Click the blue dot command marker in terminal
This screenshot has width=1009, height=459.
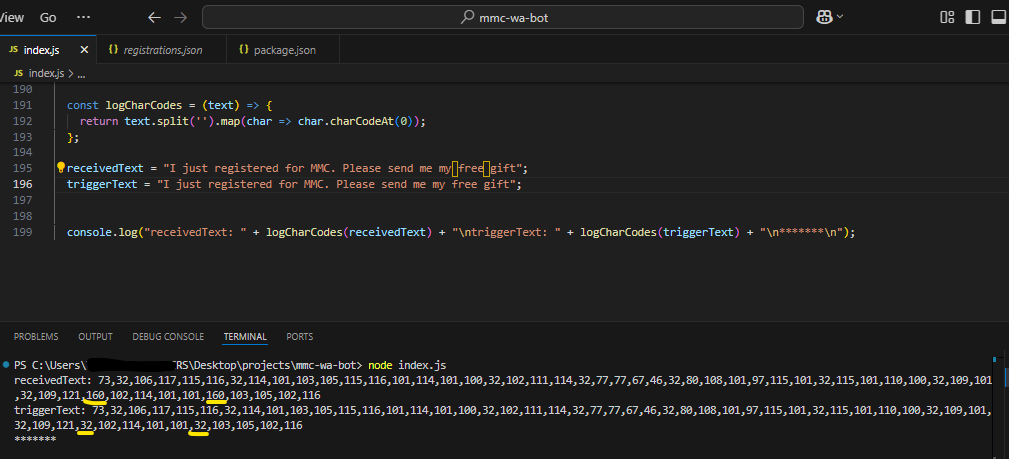pyautogui.click(x=6, y=365)
